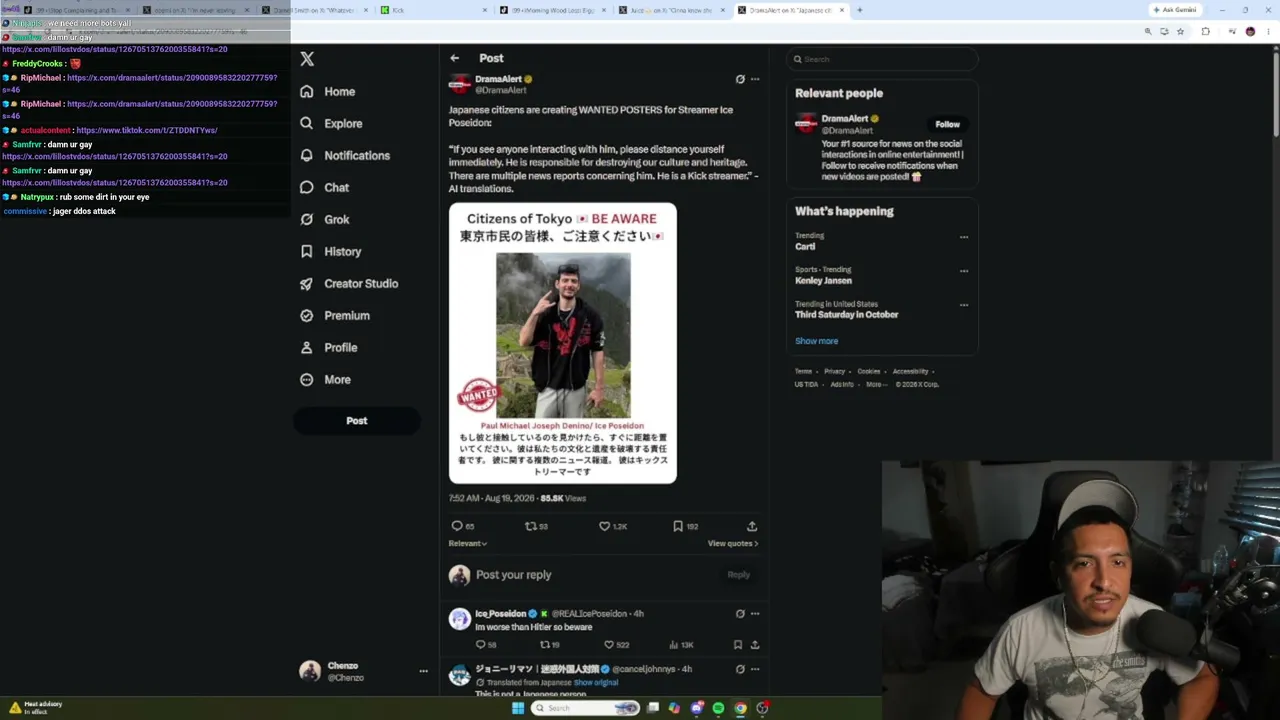The width and height of the screenshot is (1280, 720).
Task: Open Grok from the sidebar
Action: click(324, 220)
